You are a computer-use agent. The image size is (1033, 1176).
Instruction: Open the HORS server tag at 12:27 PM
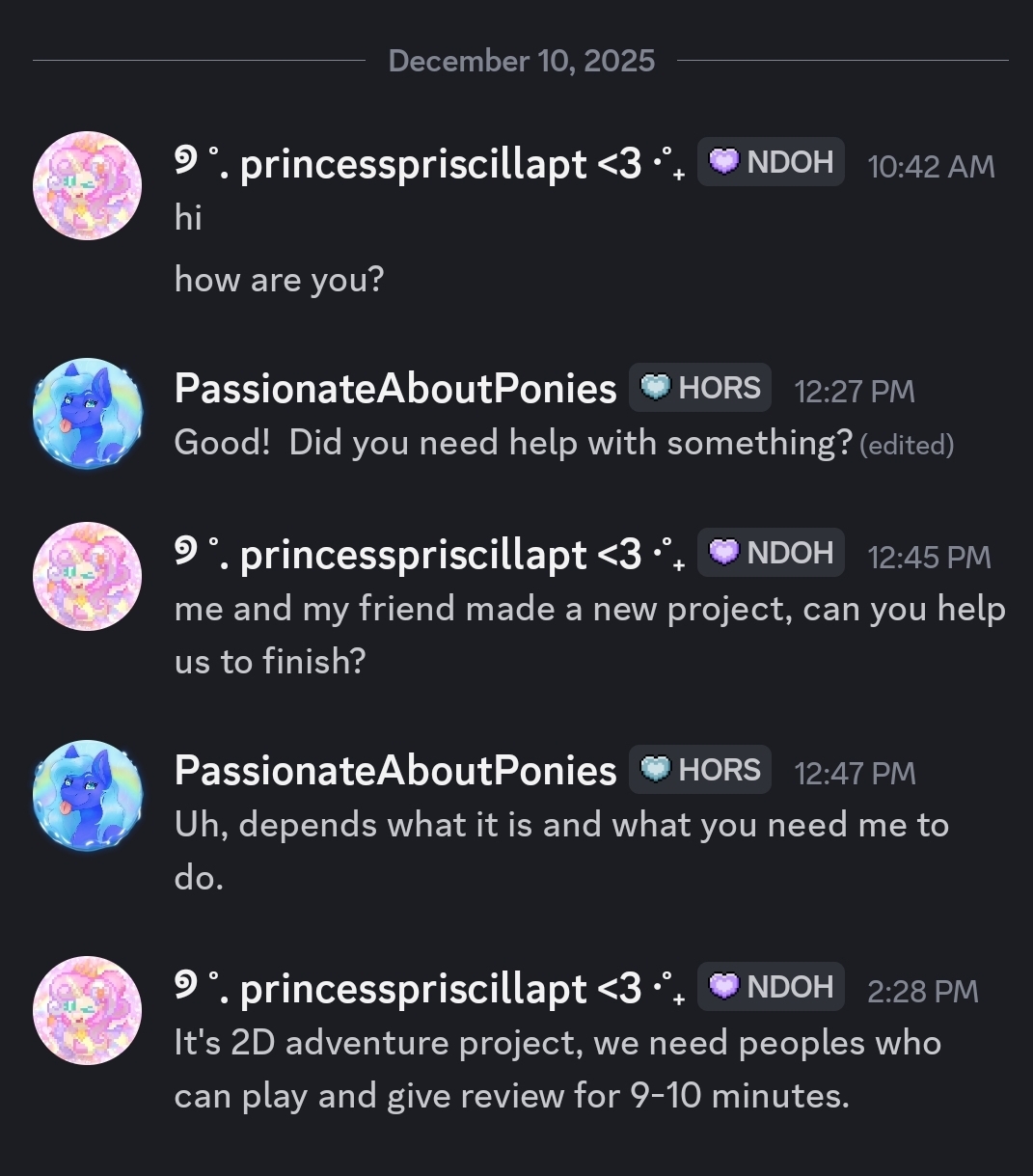click(700, 388)
